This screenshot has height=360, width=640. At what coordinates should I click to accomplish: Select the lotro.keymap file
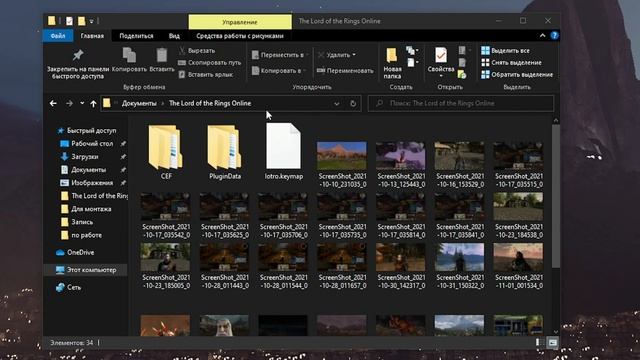coord(283,151)
